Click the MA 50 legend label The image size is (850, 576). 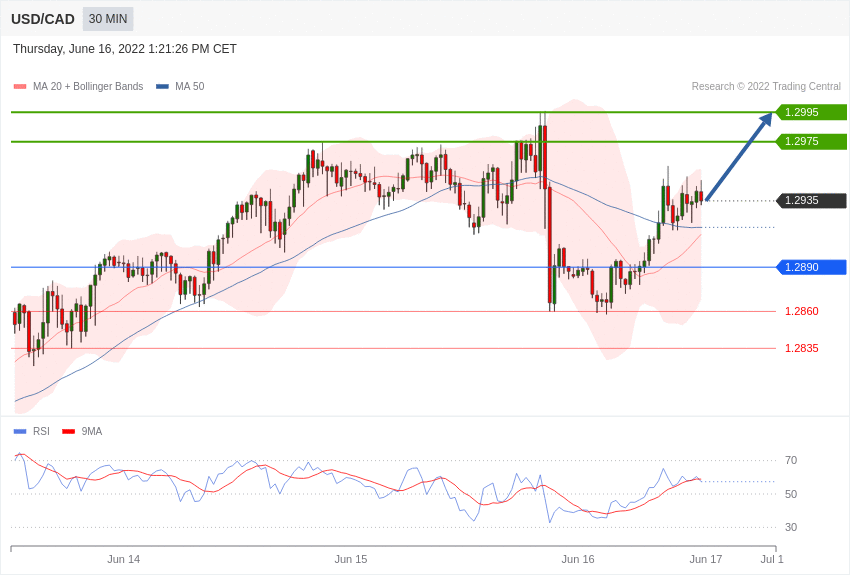click(190, 87)
